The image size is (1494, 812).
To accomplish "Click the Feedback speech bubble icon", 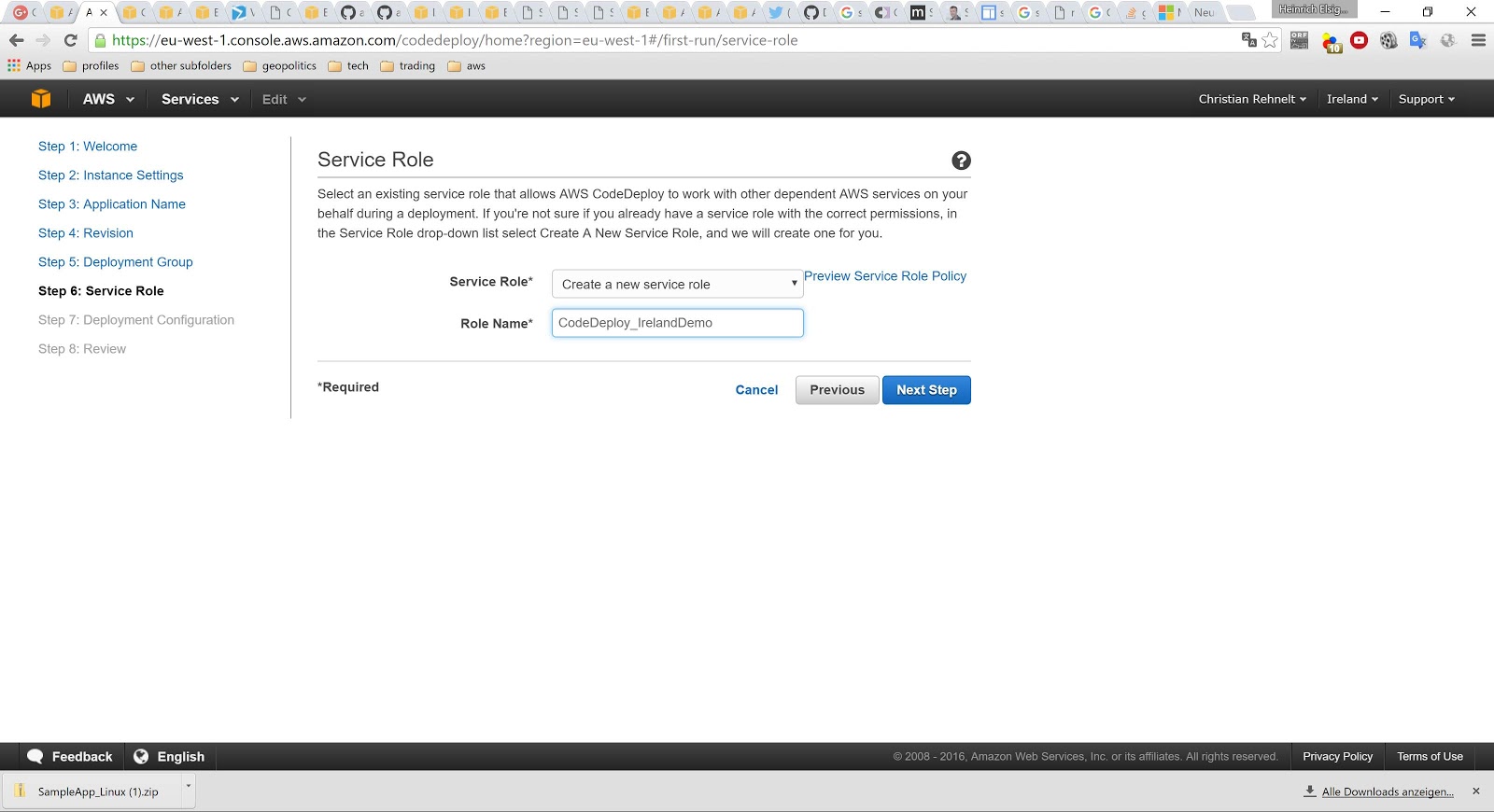I will click(x=35, y=757).
